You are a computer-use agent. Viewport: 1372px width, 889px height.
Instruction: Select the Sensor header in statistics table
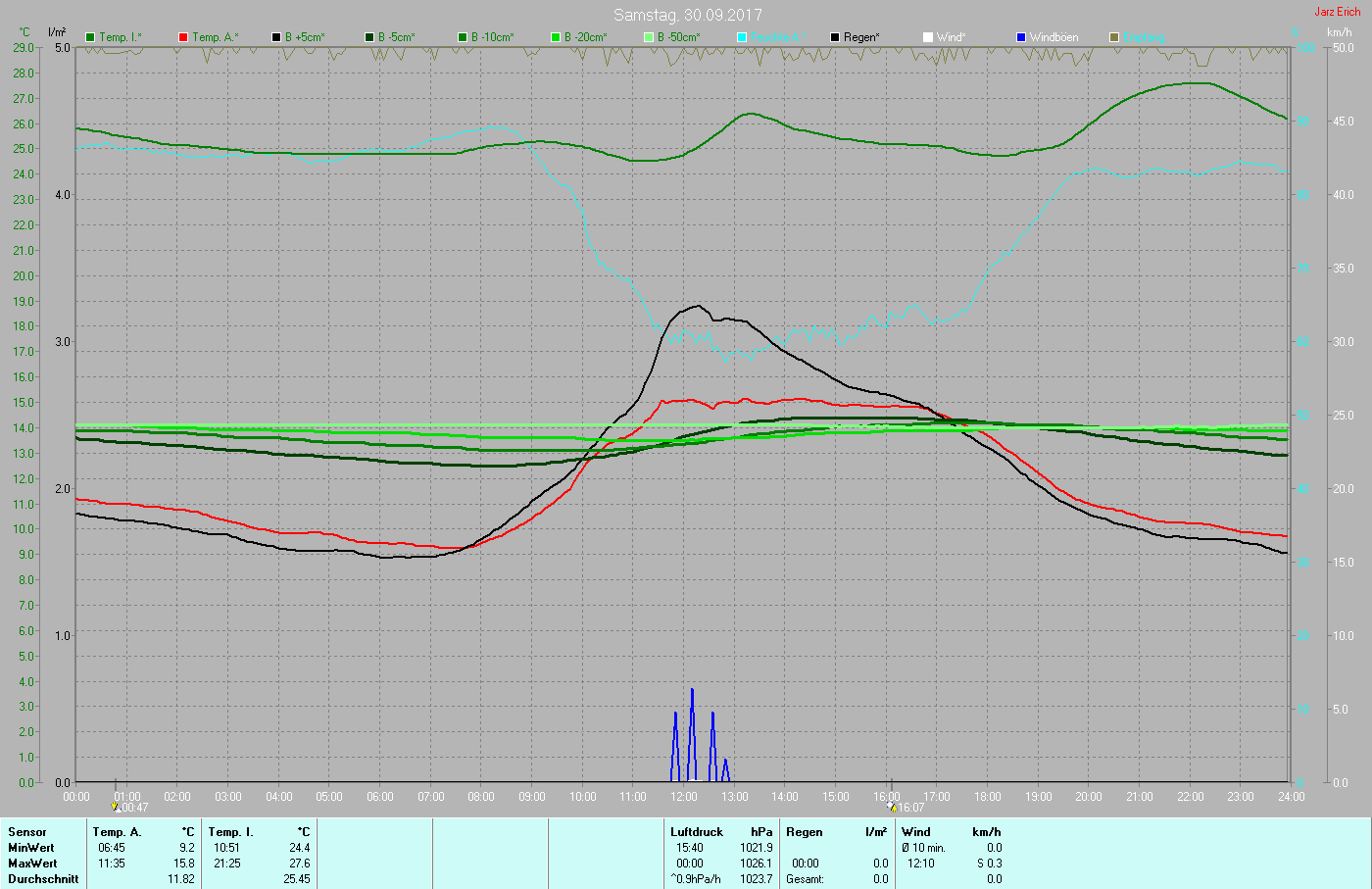[27, 832]
